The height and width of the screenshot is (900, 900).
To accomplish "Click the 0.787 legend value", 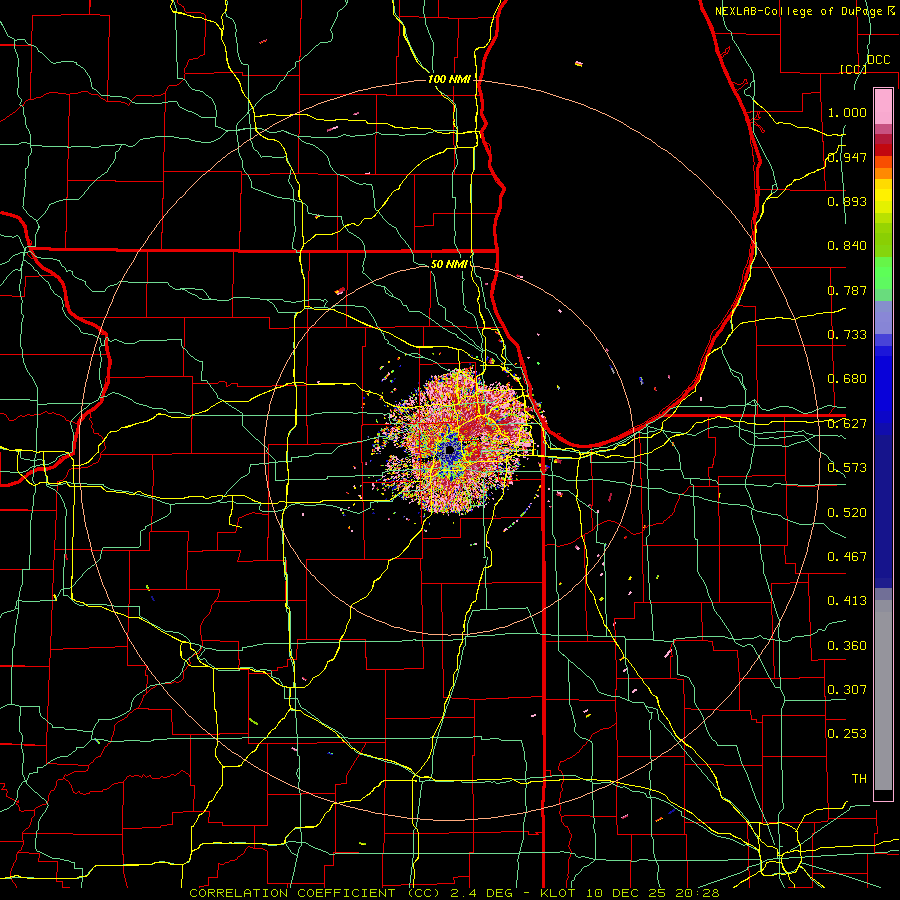I will click(x=847, y=290).
